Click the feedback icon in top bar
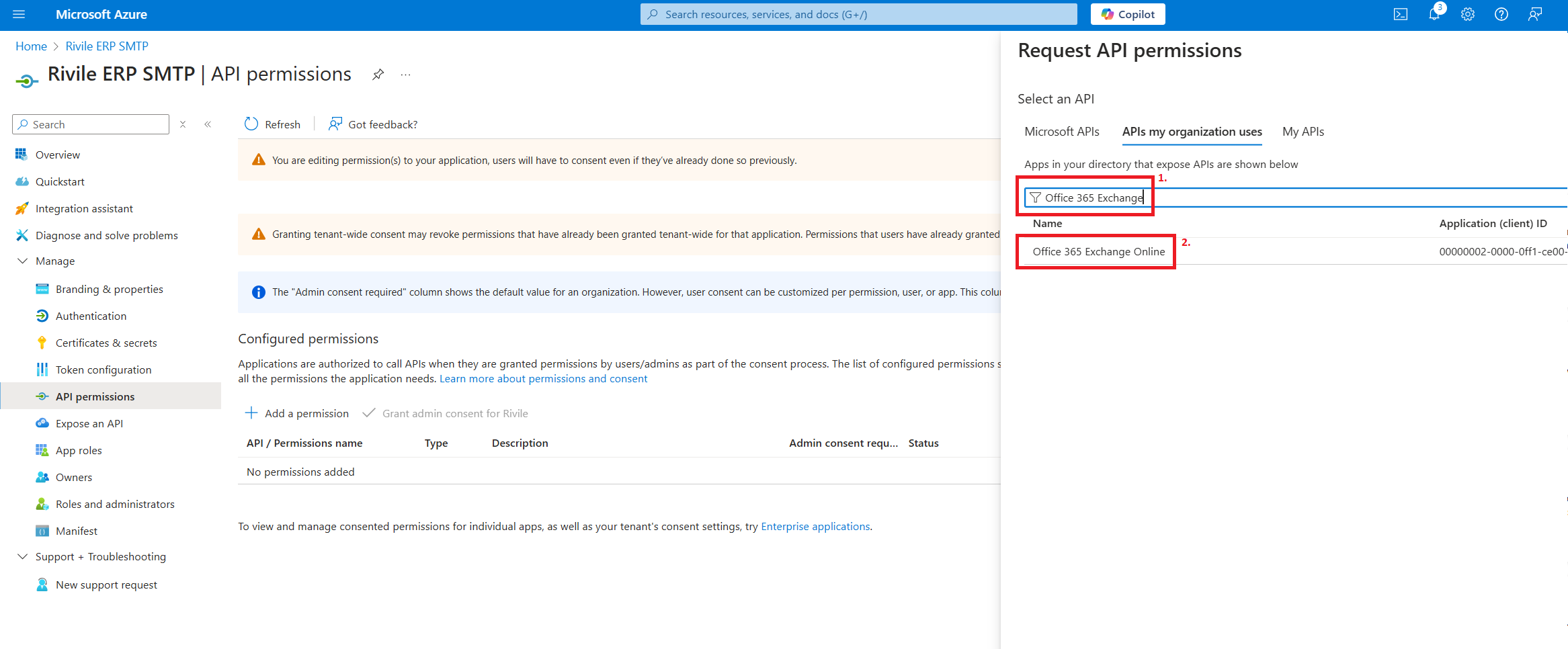Screen dimensions: 1568x649 point(1535,14)
